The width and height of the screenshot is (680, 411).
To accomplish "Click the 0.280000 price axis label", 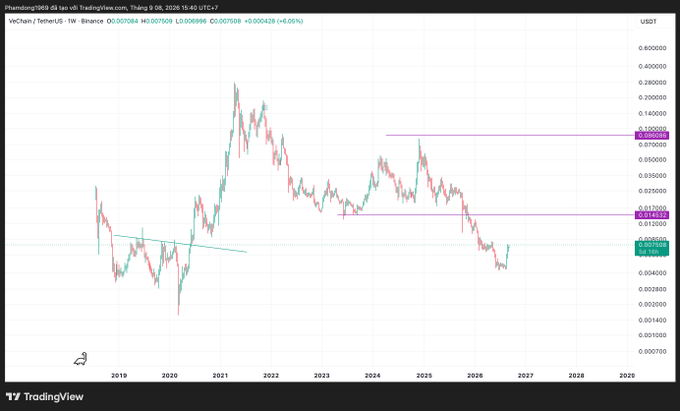I will coord(652,82).
